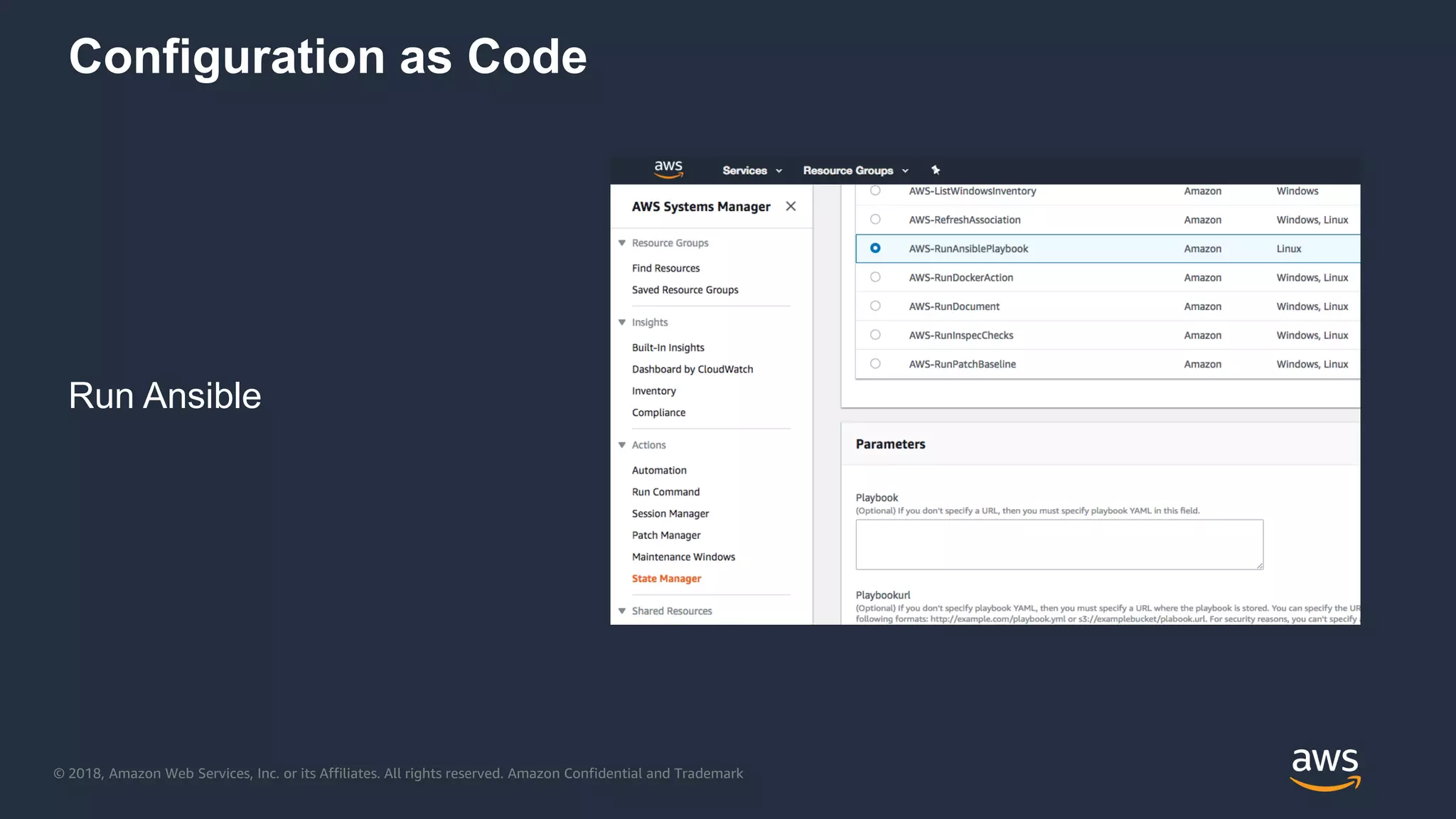This screenshot has height=819, width=1456.
Task: Select the AWS-RunDocument radio button
Action: click(x=875, y=306)
